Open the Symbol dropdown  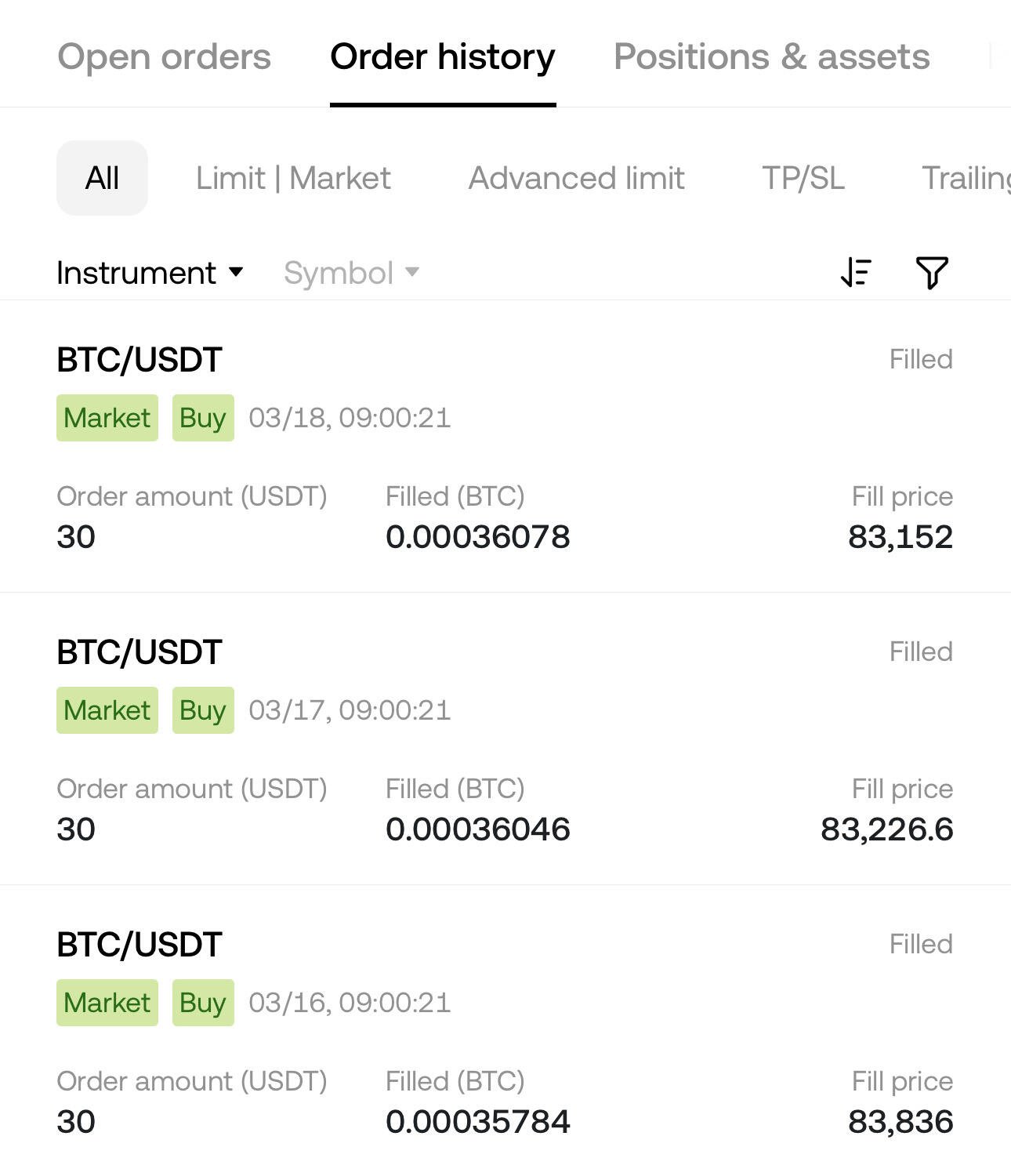tap(351, 273)
